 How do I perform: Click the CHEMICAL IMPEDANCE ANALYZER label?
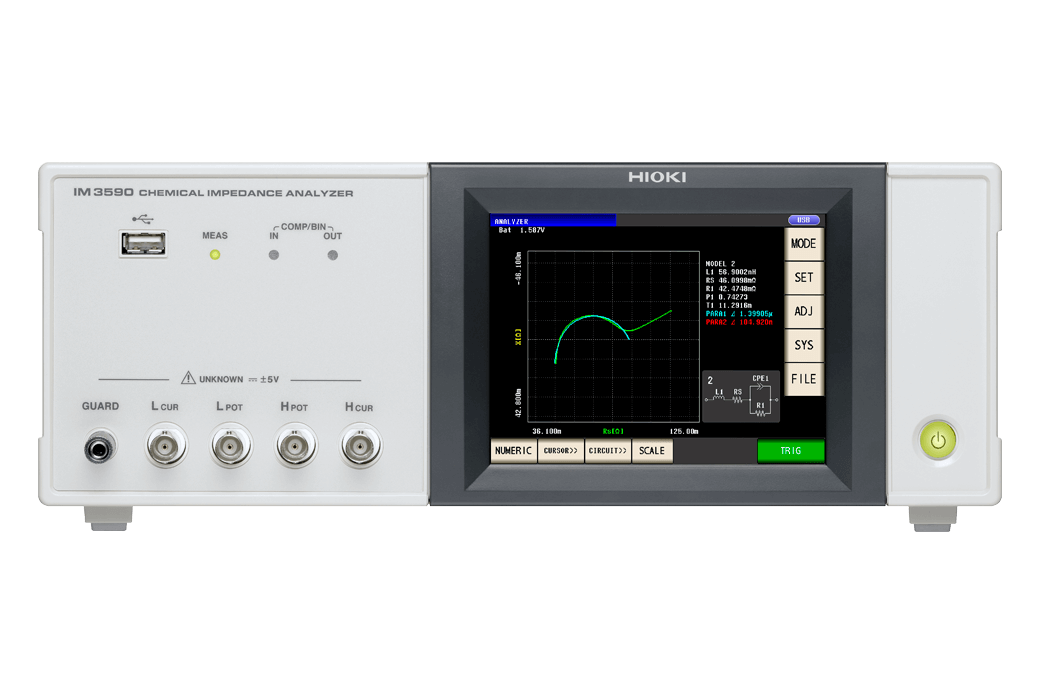coord(246,193)
